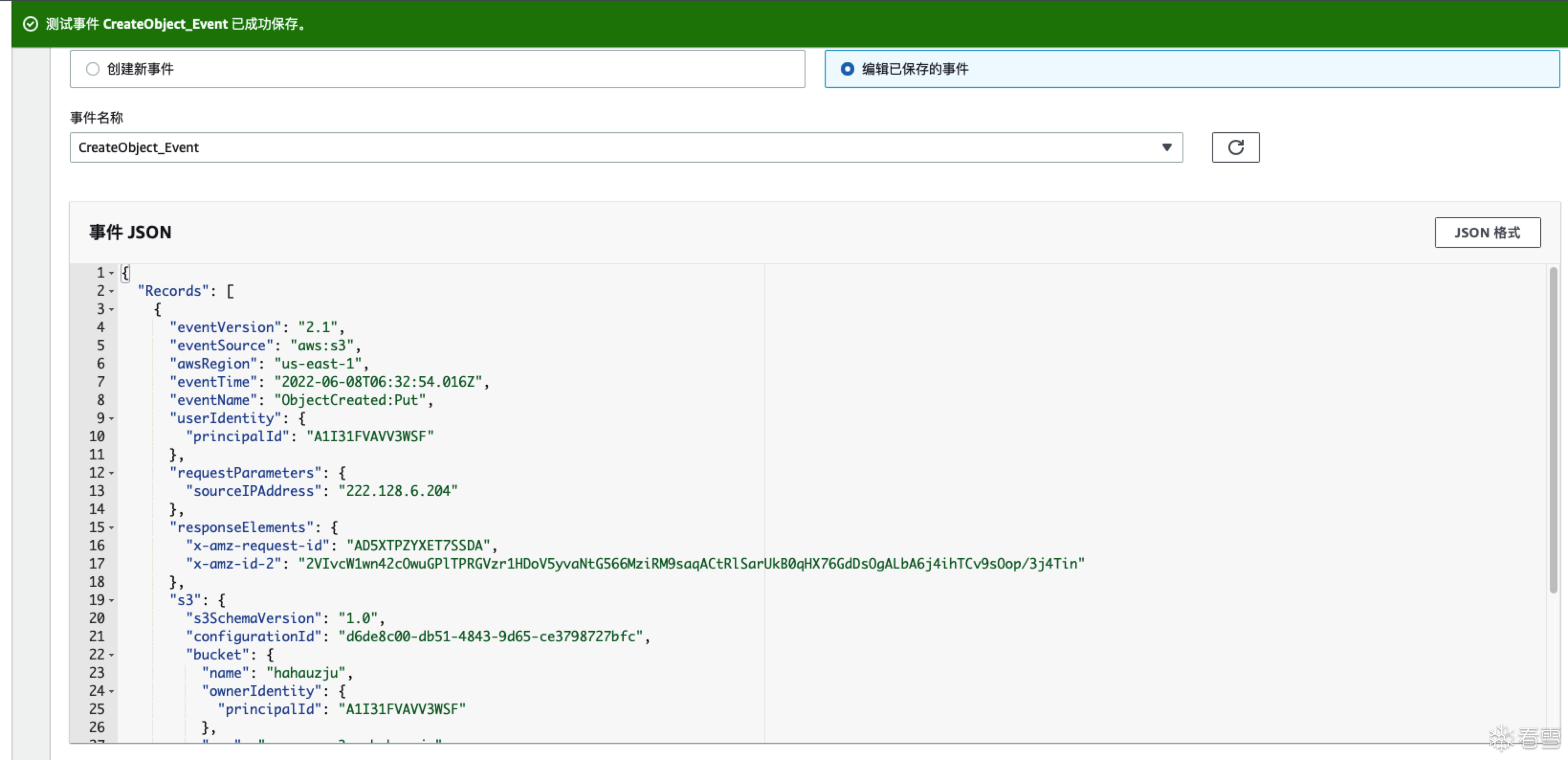Collapse the root brace on line 1
The image size is (1568, 760).
click(x=111, y=273)
